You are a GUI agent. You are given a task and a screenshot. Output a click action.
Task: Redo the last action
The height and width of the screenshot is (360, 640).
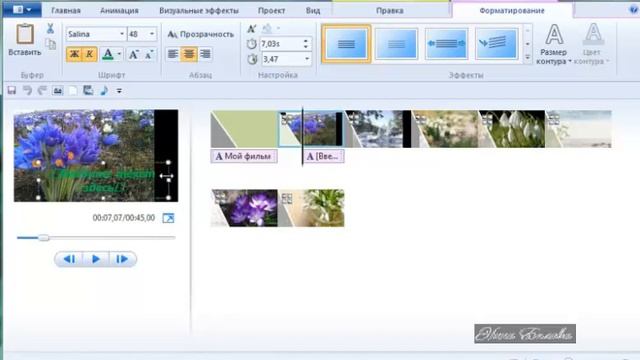coord(42,91)
